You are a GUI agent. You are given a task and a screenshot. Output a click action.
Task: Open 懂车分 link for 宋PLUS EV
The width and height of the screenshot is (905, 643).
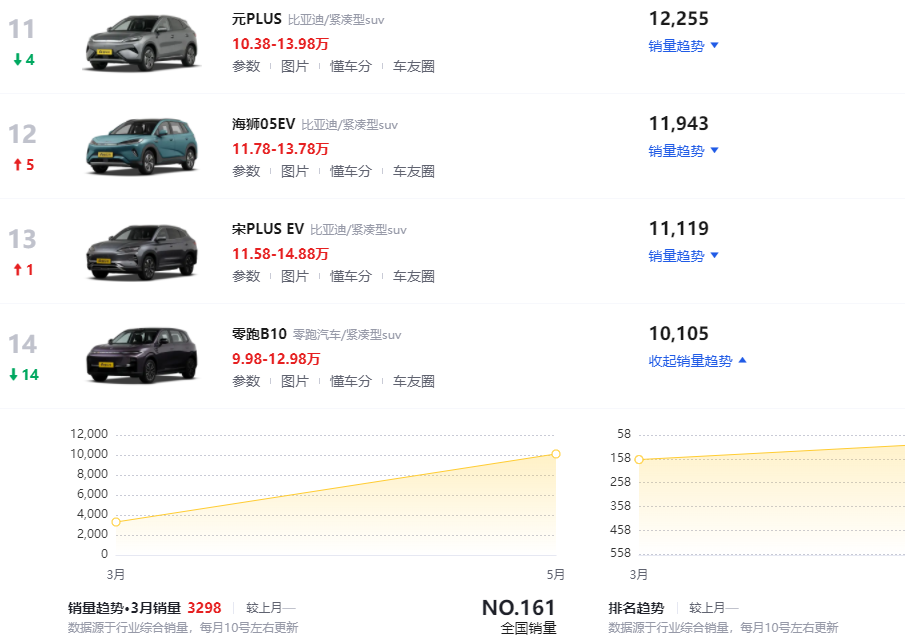[x=351, y=276]
